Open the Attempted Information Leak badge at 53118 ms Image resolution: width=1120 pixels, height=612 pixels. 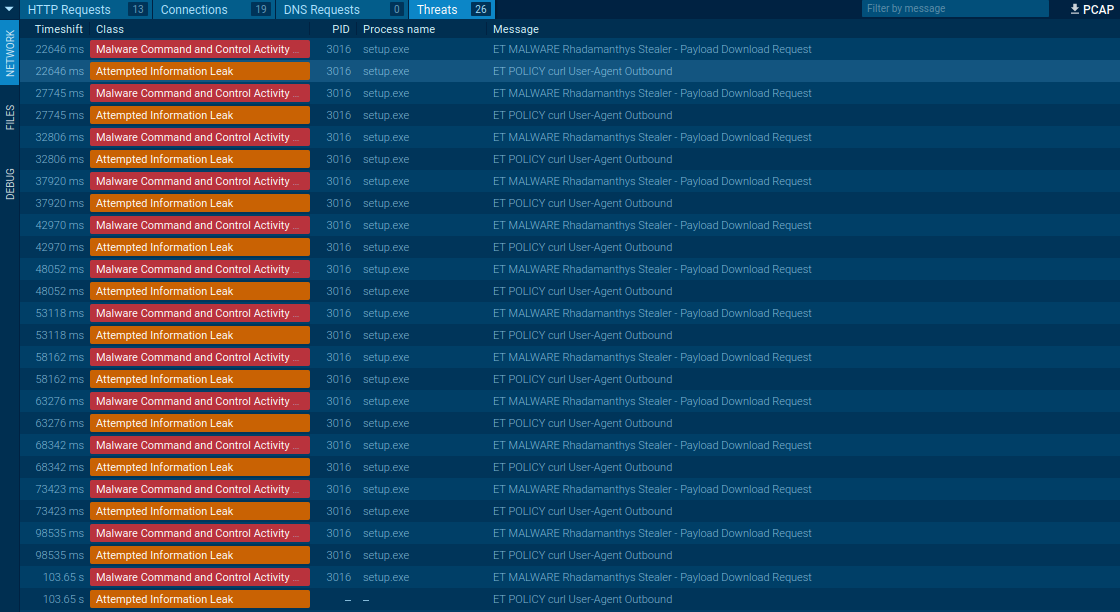tap(200, 335)
